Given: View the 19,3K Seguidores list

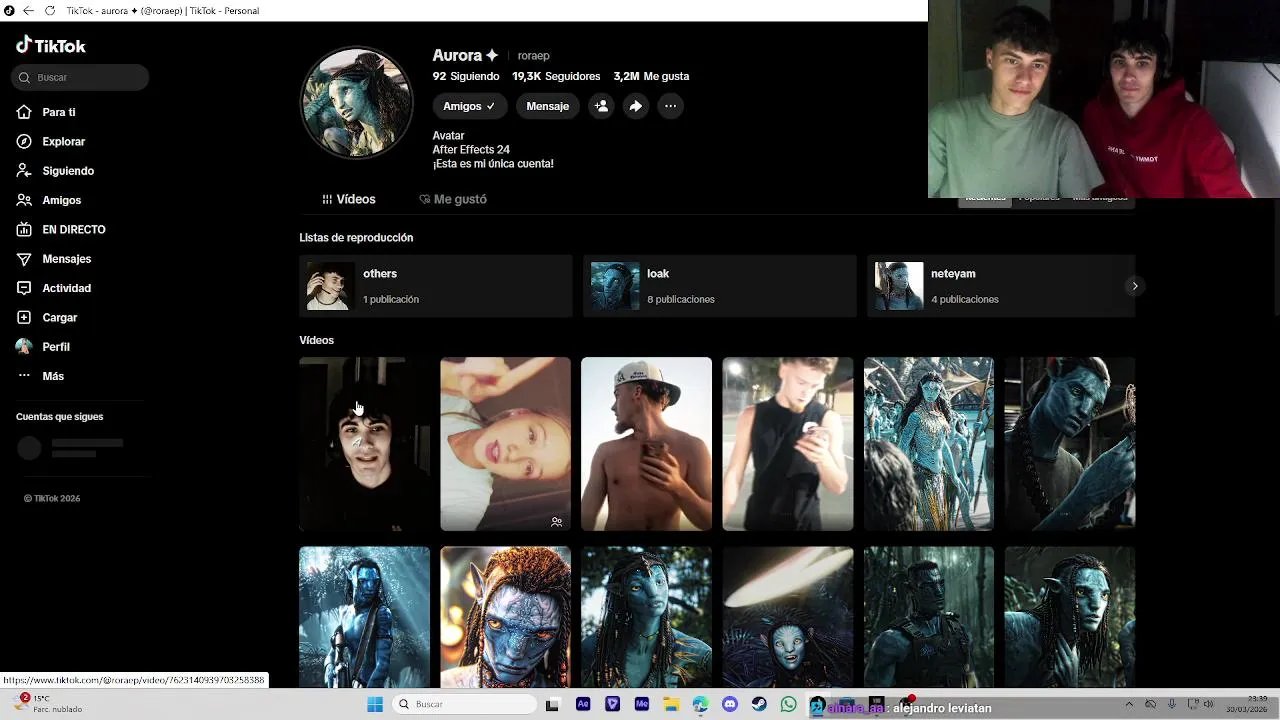Looking at the screenshot, I should (x=556, y=76).
